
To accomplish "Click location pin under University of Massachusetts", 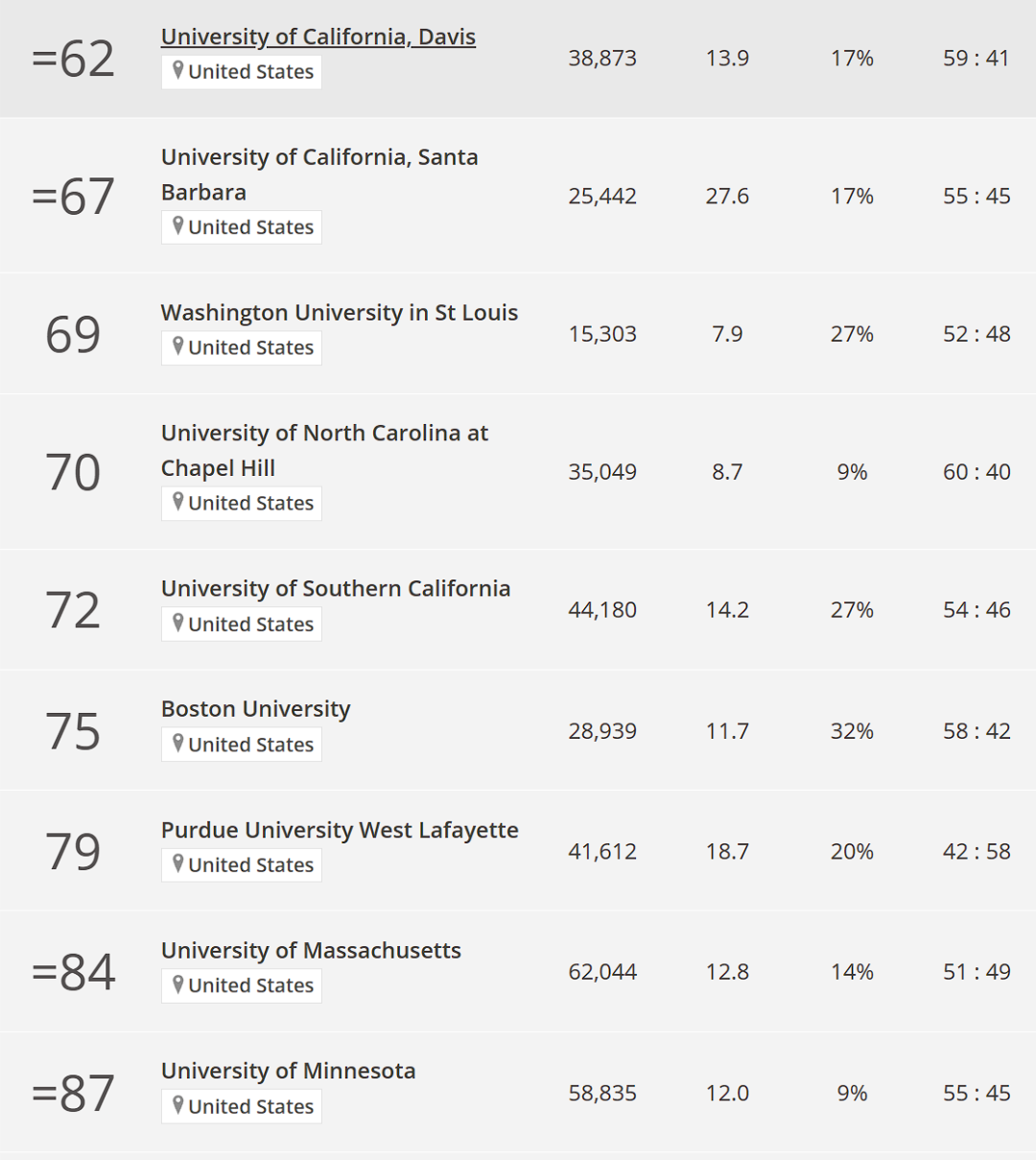I will click(x=177, y=983).
